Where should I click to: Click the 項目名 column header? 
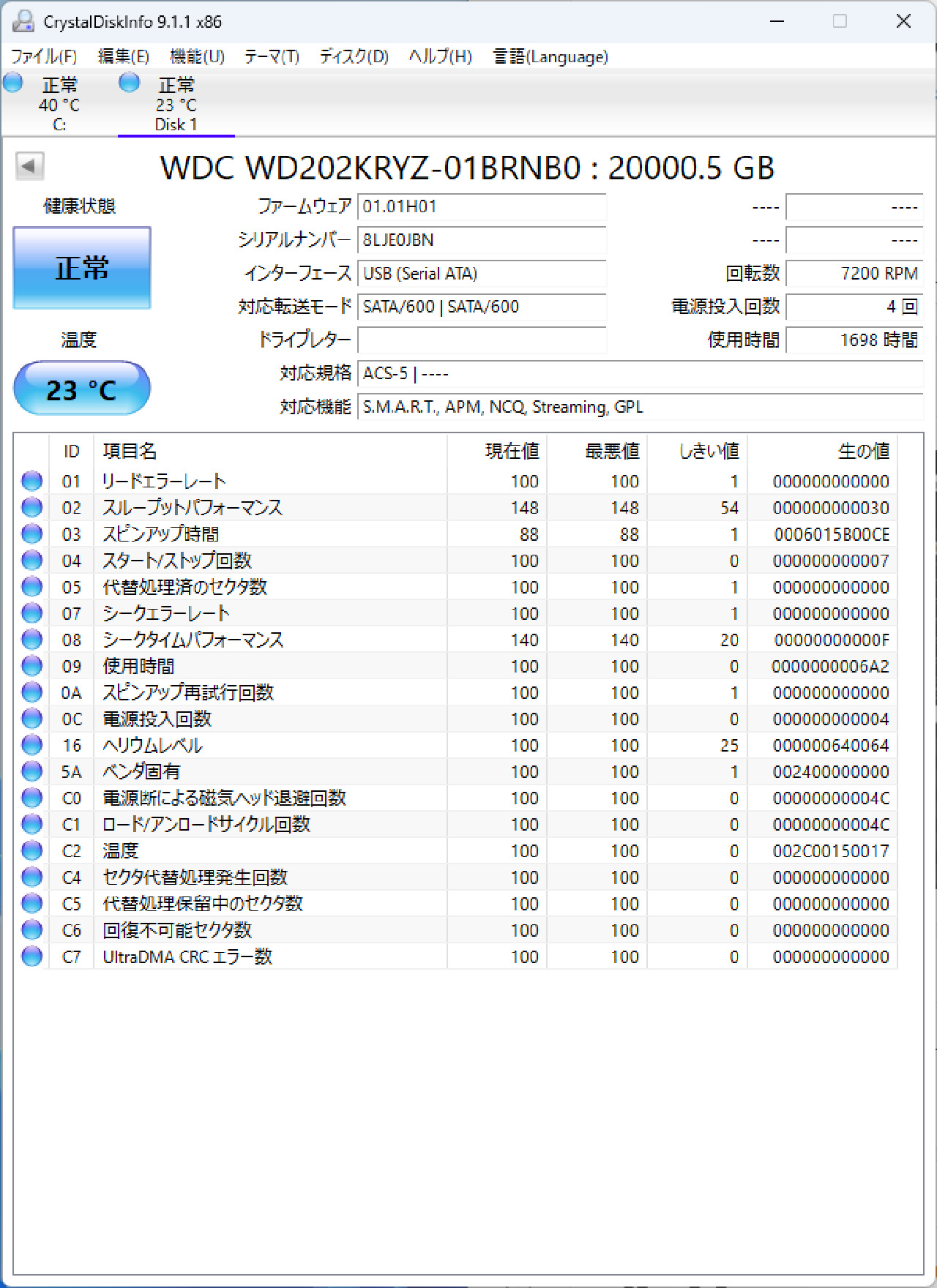click(x=270, y=451)
